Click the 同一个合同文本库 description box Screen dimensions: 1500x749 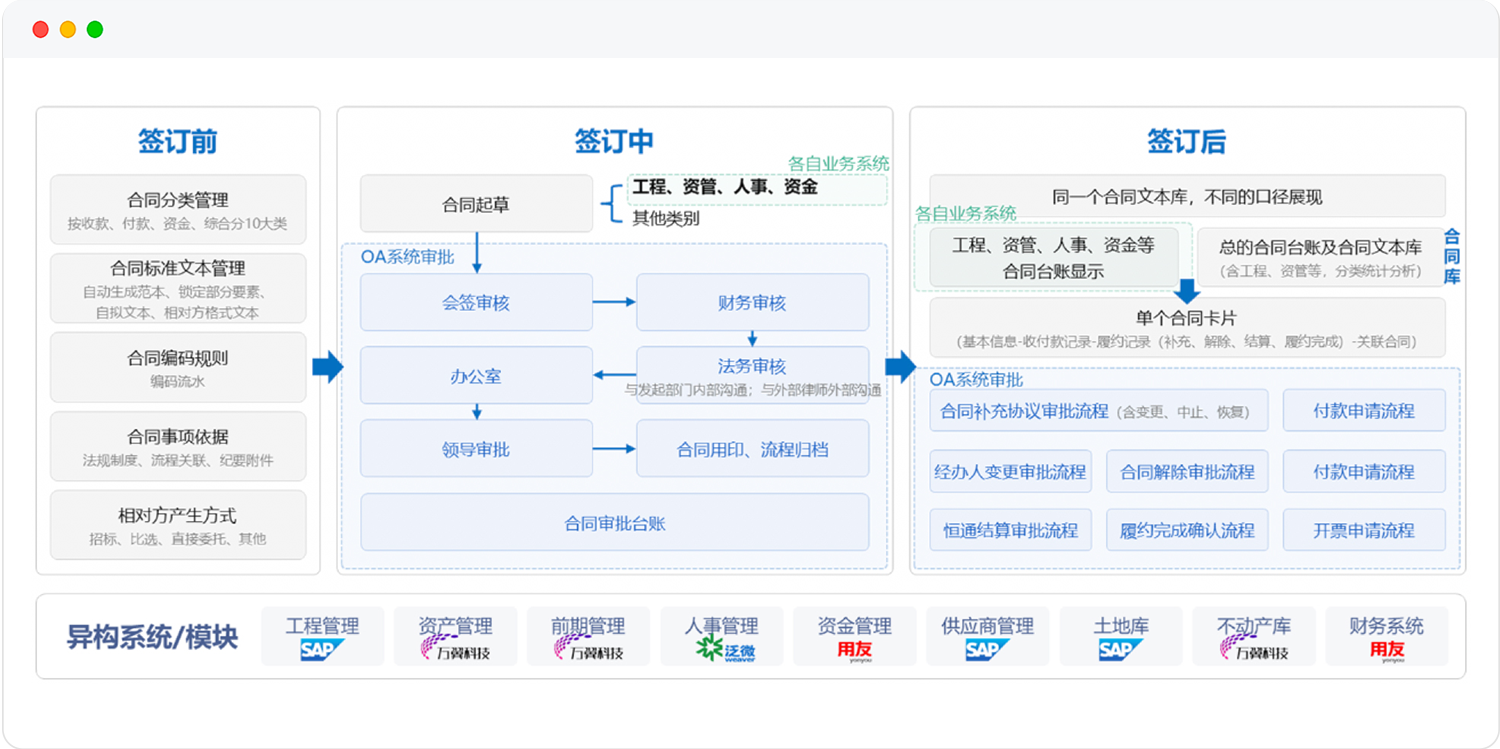[1187, 196]
